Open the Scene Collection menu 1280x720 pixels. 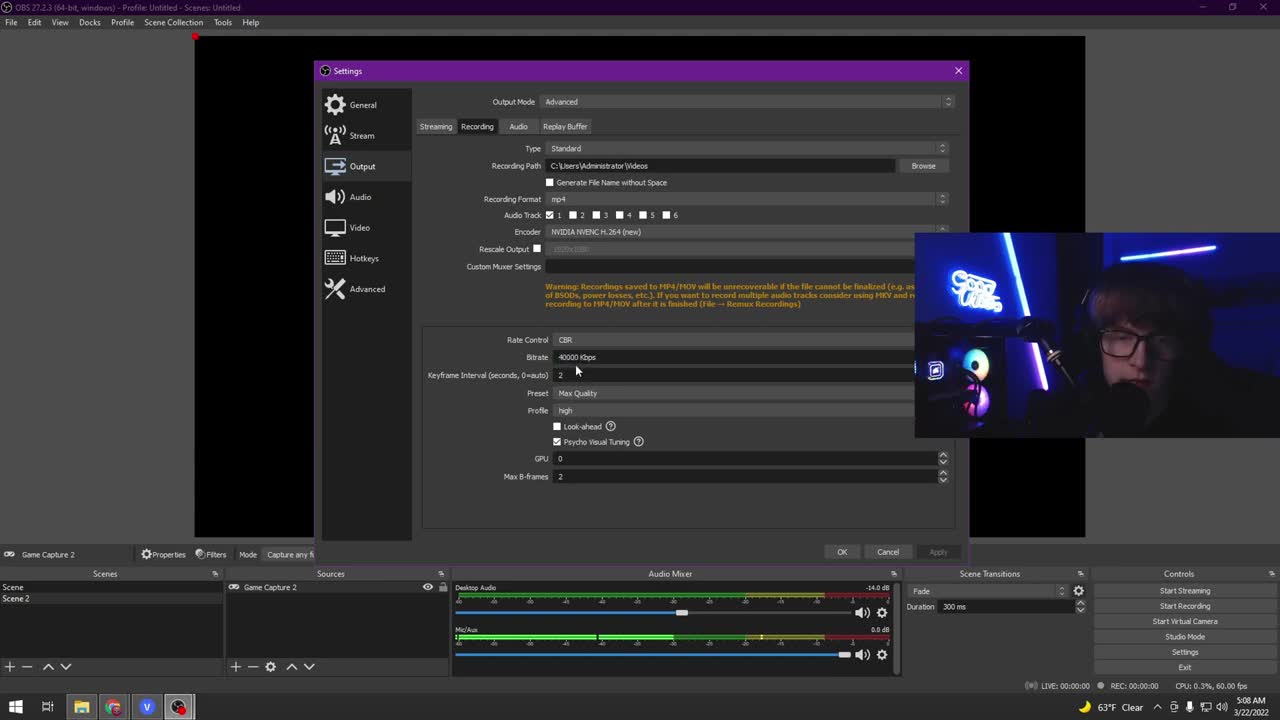(x=173, y=22)
